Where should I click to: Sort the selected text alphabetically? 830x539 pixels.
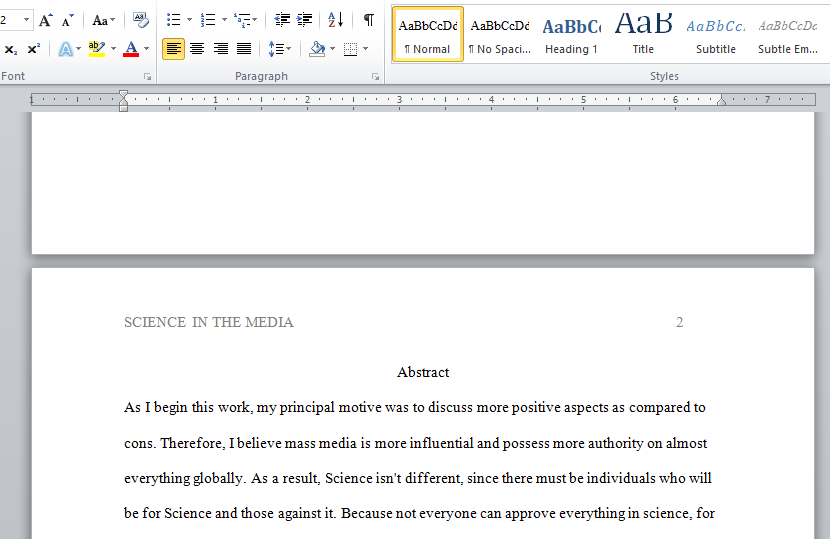pyautogui.click(x=336, y=21)
